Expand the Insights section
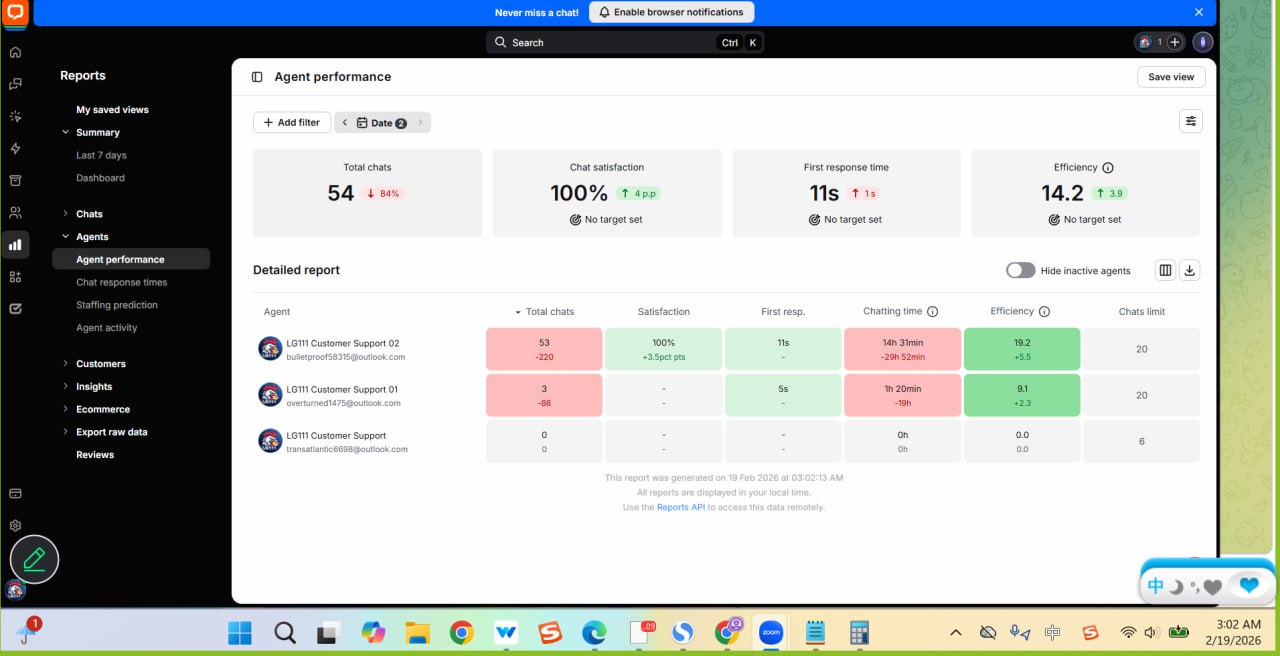The height and width of the screenshot is (656, 1280). point(94,387)
